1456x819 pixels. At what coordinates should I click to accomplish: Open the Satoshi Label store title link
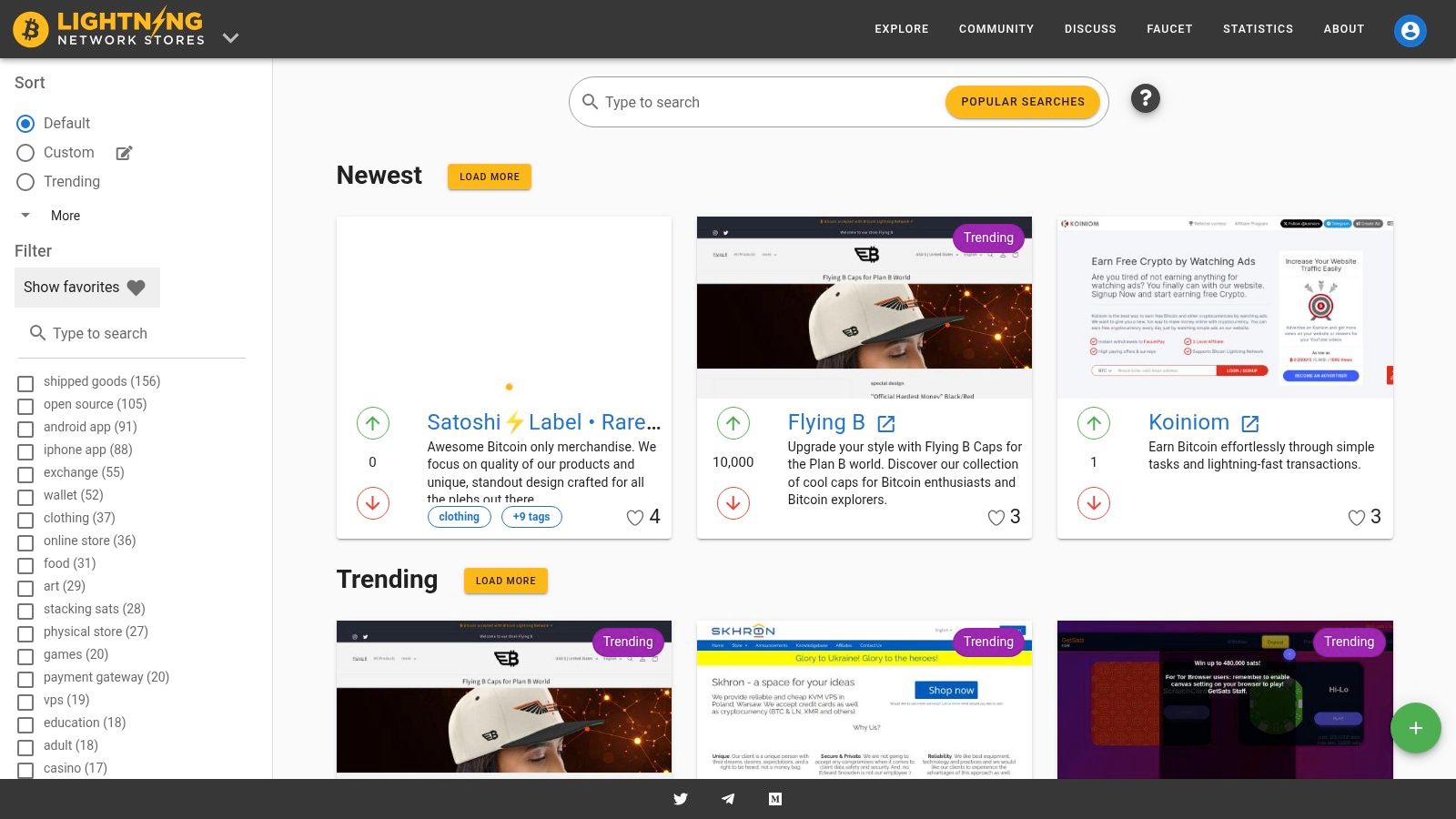coord(544,422)
